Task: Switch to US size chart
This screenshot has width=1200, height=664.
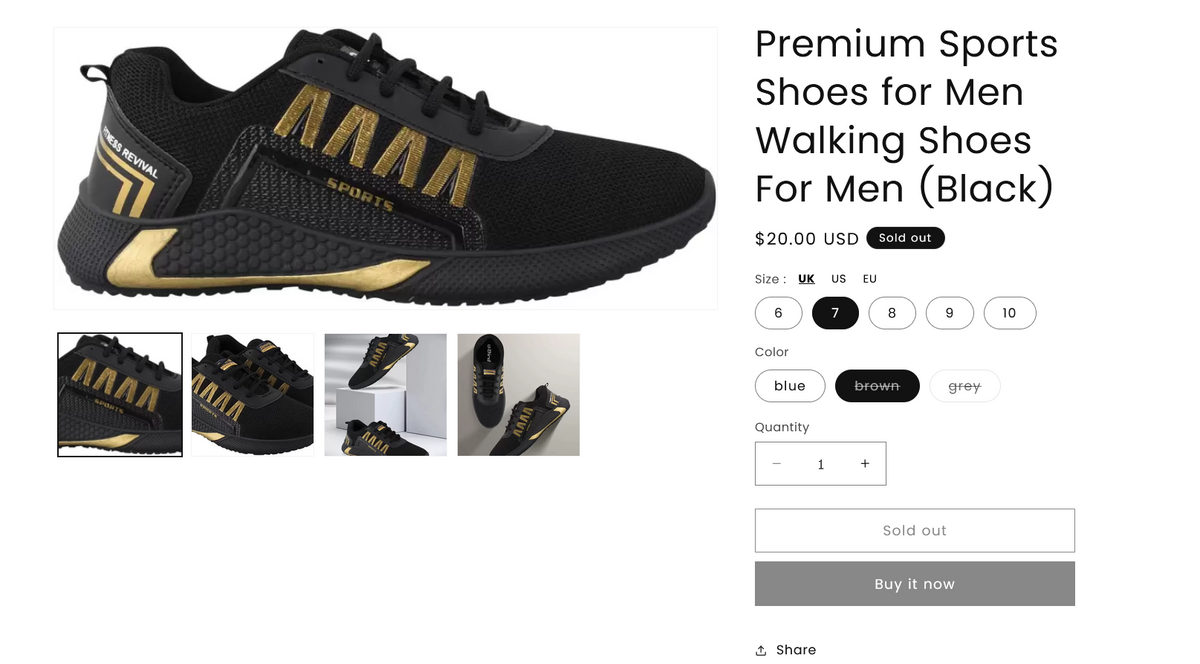Action: (838, 279)
